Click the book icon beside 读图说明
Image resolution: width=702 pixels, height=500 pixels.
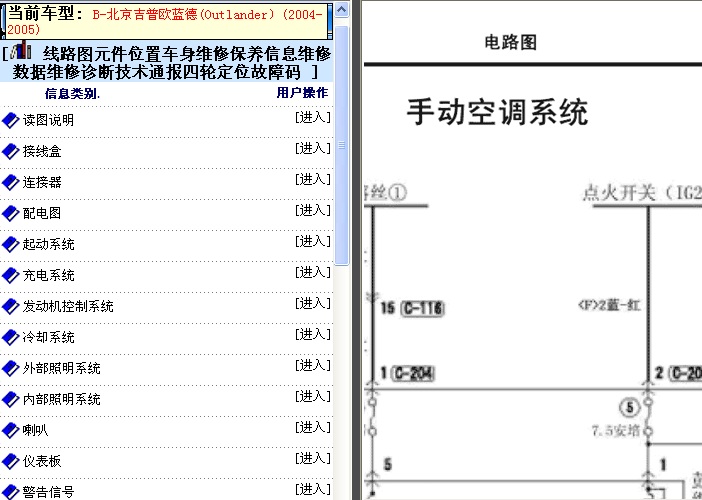11,120
